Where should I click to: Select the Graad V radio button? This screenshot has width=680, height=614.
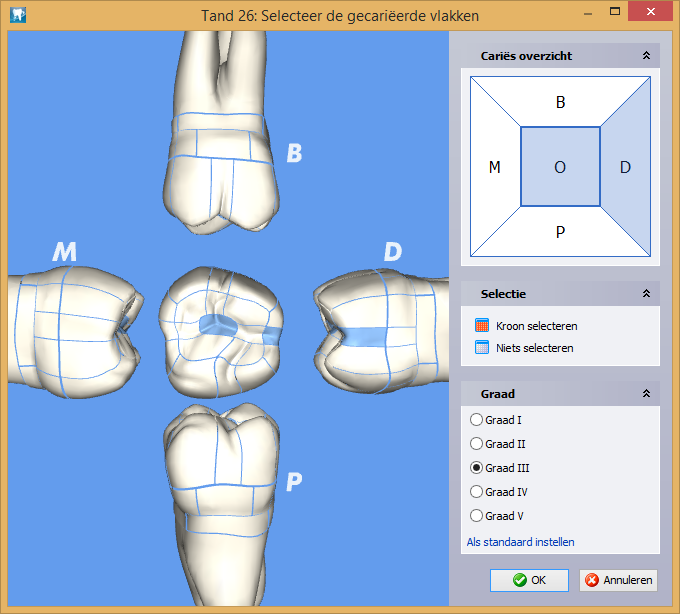click(x=476, y=515)
